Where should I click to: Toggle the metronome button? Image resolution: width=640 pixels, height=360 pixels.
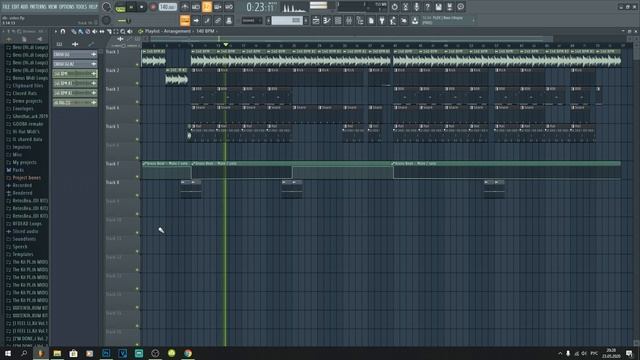[185, 7]
